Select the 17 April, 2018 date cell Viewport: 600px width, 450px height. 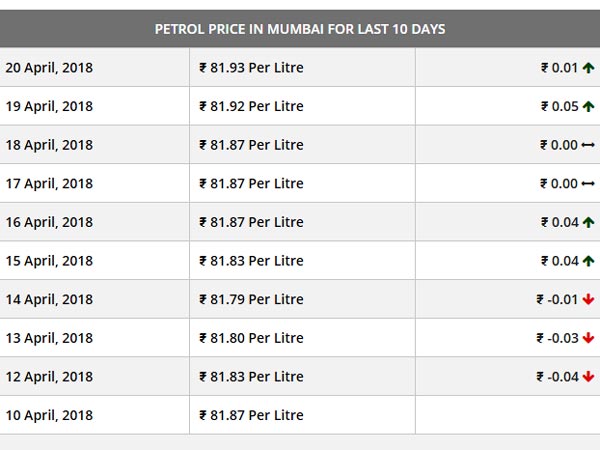point(49,184)
